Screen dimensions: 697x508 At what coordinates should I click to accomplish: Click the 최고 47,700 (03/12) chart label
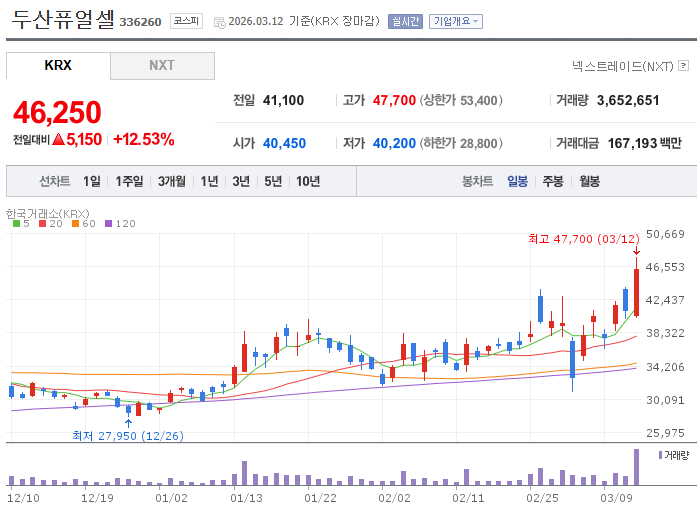pos(584,239)
